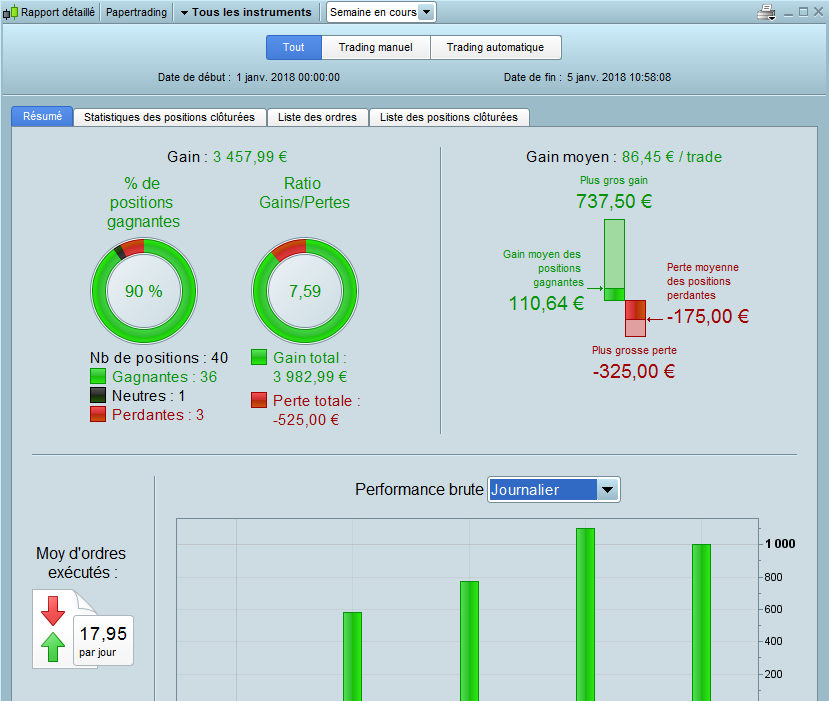This screenshot has height=701, width=829.
Task: Click the Perdantes : 3 text
Action: coord(158,415)
